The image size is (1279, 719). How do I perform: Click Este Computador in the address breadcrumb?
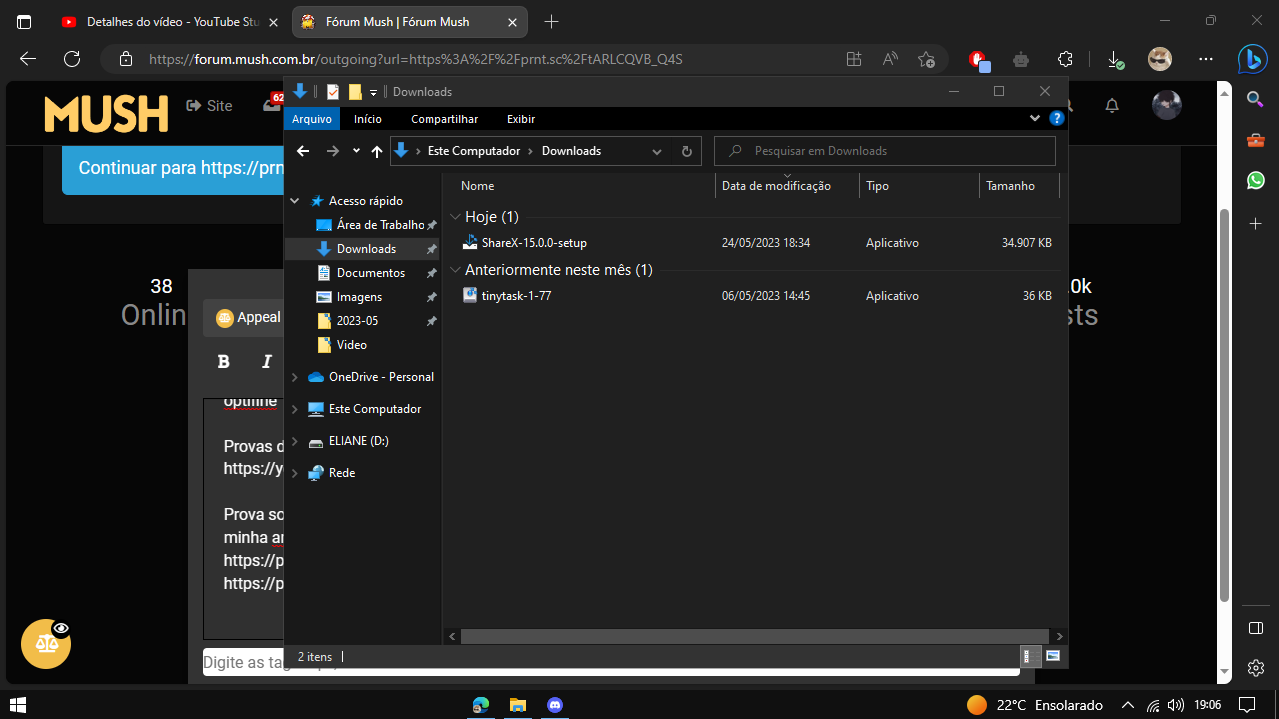(x=474, y=151)
